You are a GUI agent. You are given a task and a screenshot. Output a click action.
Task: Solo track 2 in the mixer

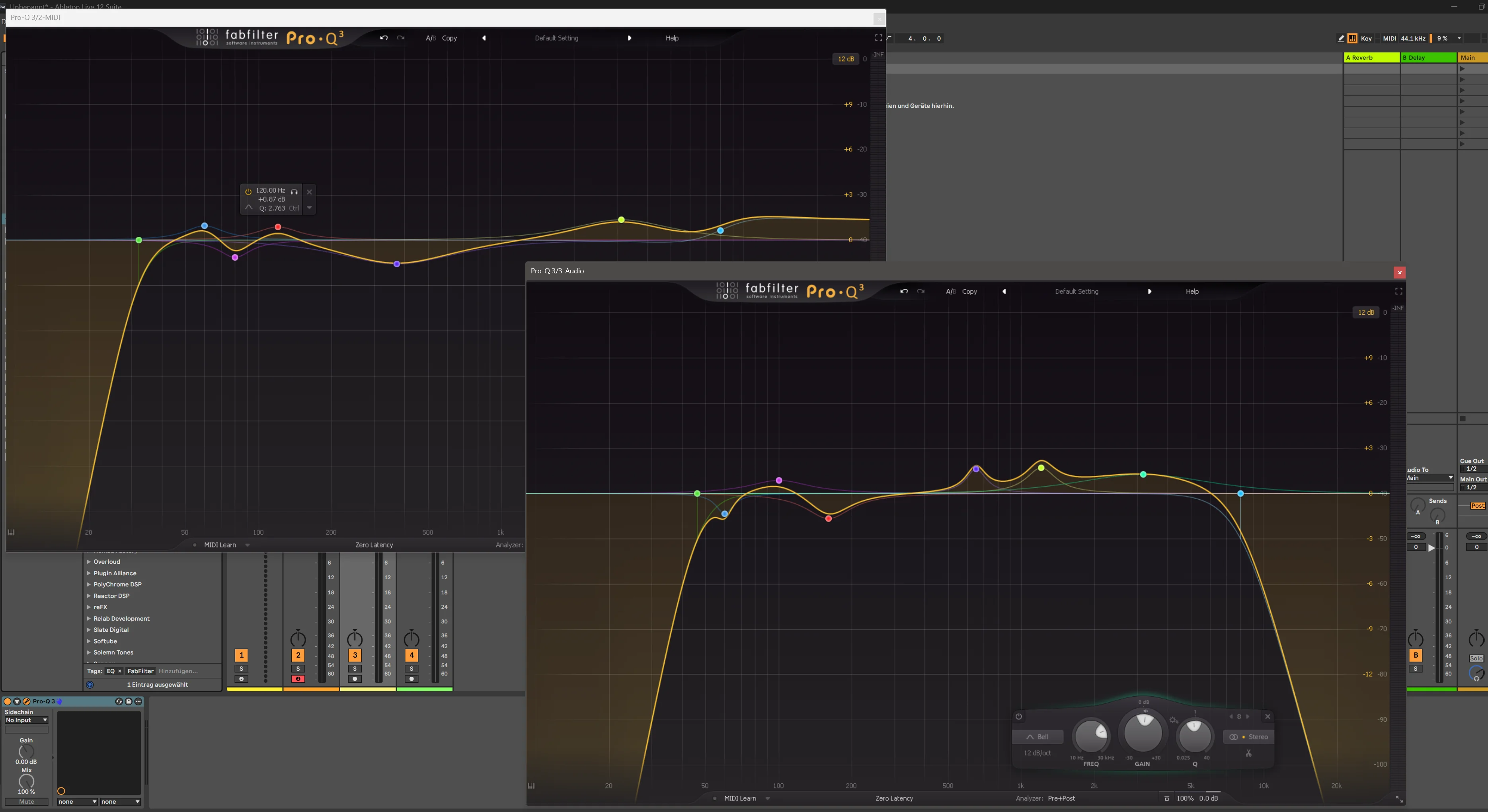(x=298, y=668)
